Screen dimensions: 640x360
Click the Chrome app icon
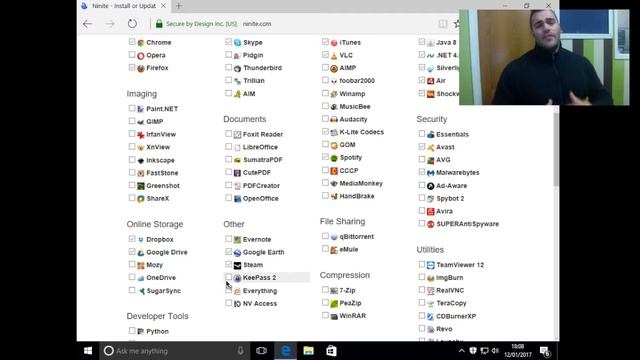point(141,42)
